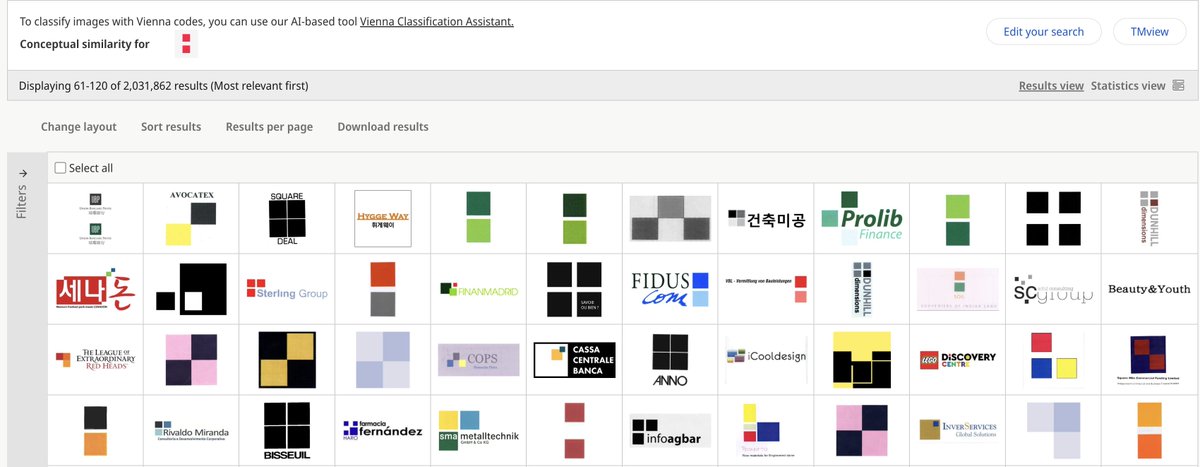Viewport: 1200px width, 467px height.
Task: Open the AVOCATEX trademark result
Action: (x=191, y=218)
